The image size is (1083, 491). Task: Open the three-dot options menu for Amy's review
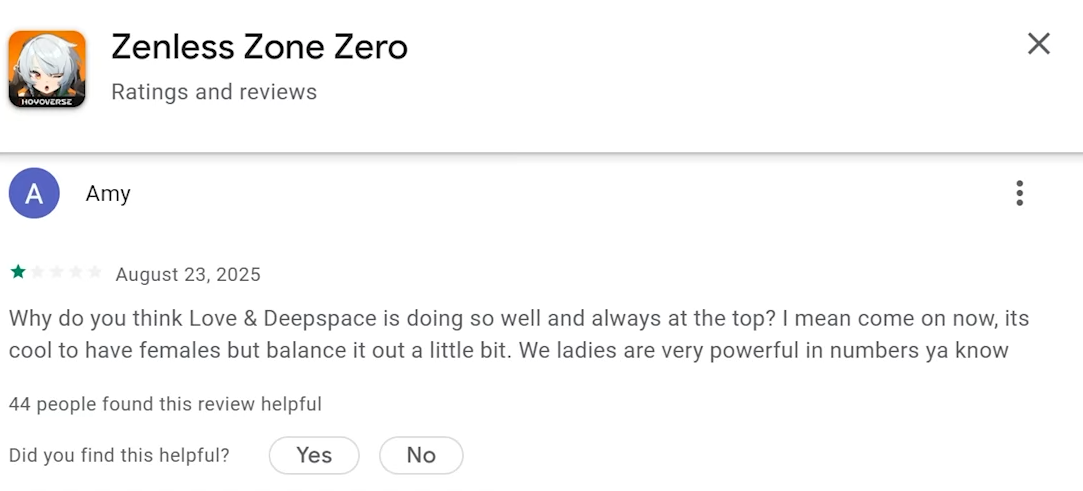tap(1019, 193)
